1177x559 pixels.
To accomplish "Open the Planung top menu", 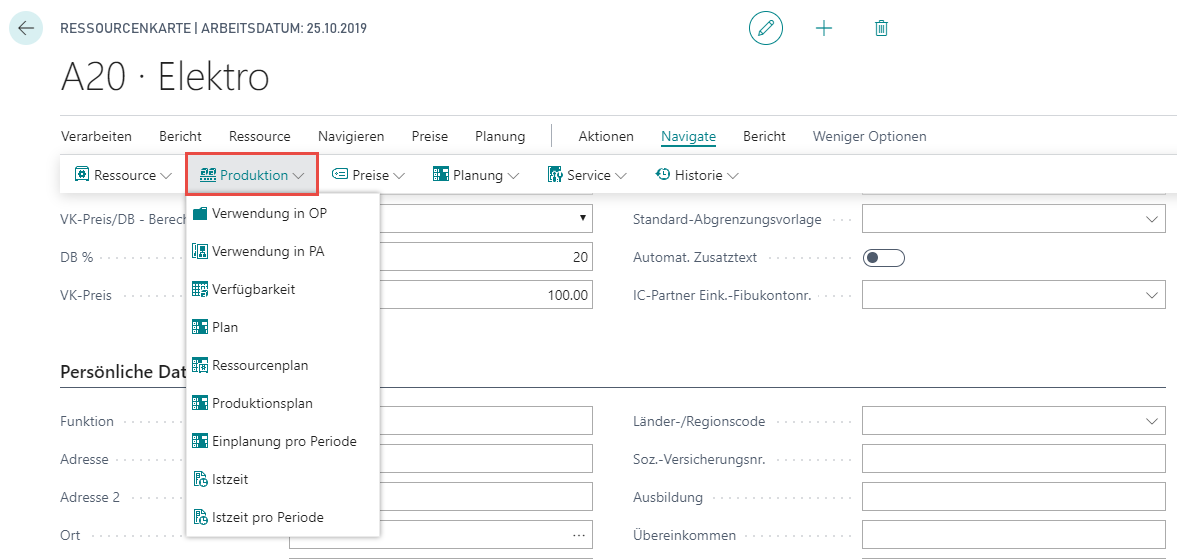I will (500, 137).
